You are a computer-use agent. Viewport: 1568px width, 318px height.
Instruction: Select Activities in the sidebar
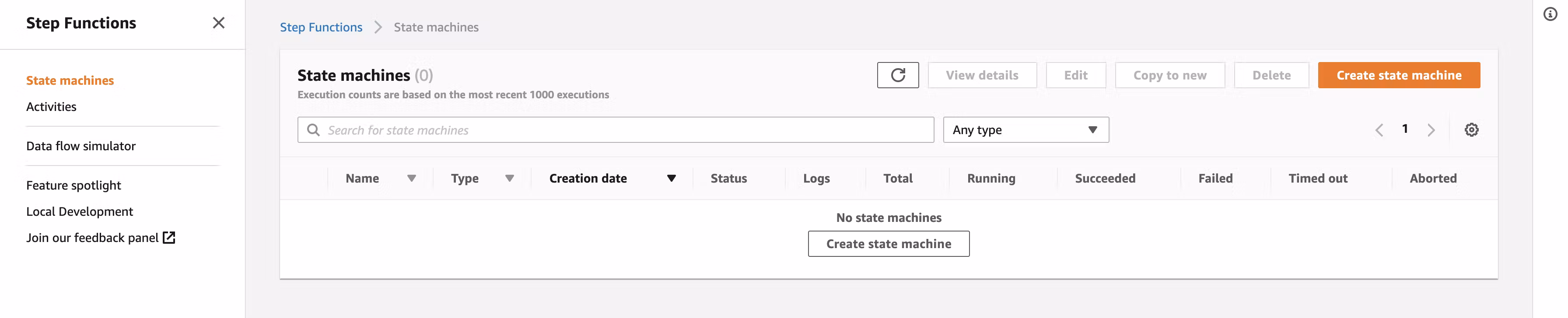51,107
